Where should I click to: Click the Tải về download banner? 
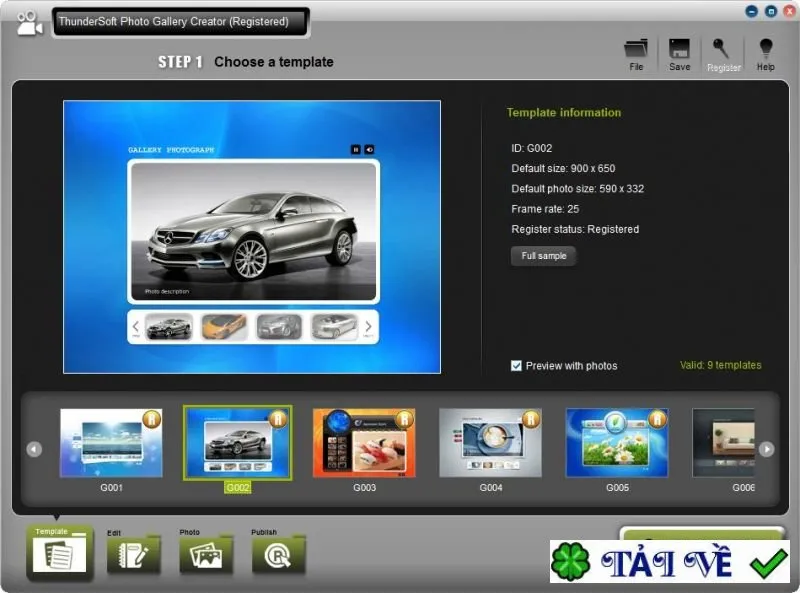[669, 561]
